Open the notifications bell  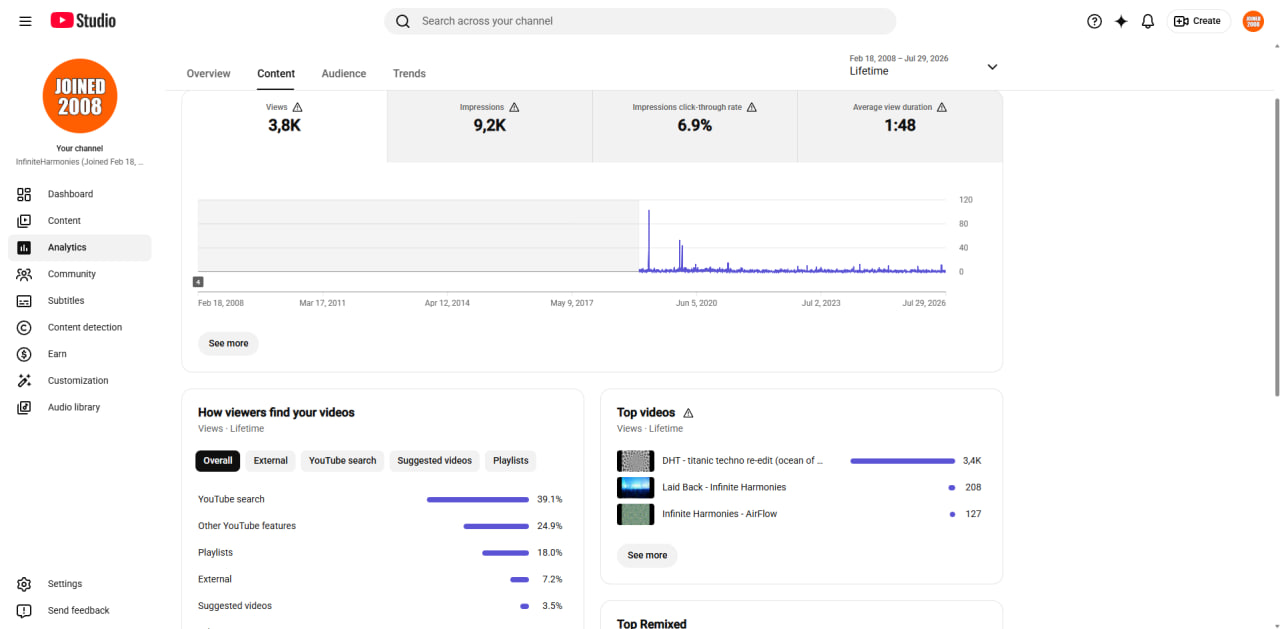[1148, 21]
